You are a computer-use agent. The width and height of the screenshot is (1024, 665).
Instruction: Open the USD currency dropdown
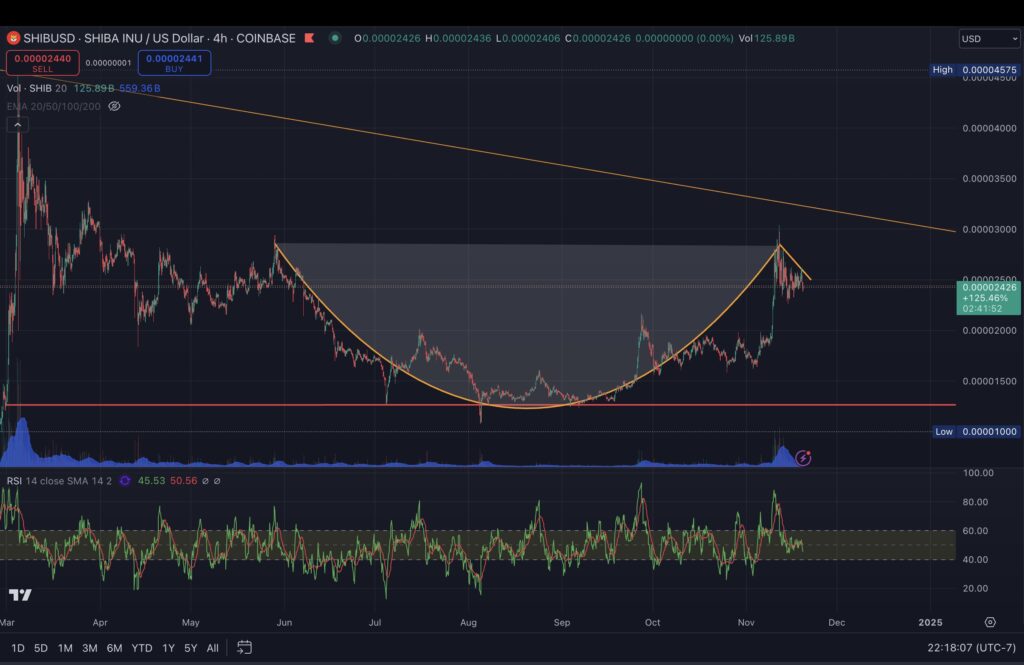[986, 38]
